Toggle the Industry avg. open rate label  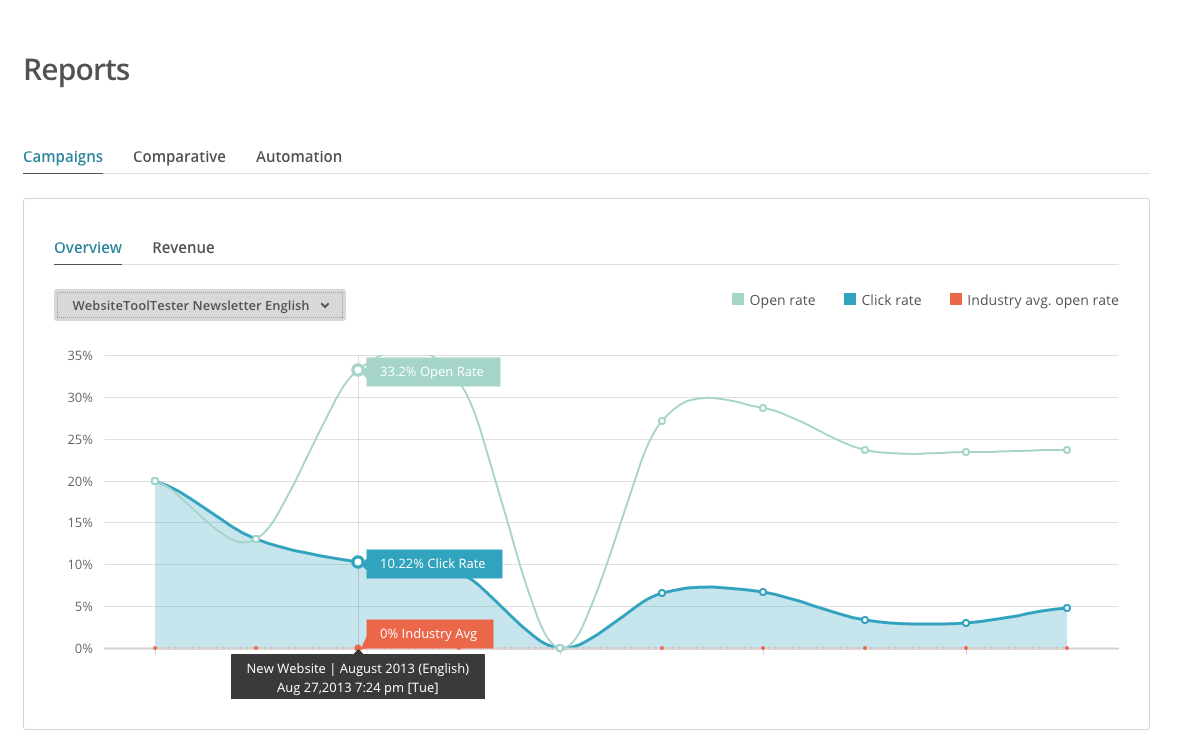point(1043,300)
